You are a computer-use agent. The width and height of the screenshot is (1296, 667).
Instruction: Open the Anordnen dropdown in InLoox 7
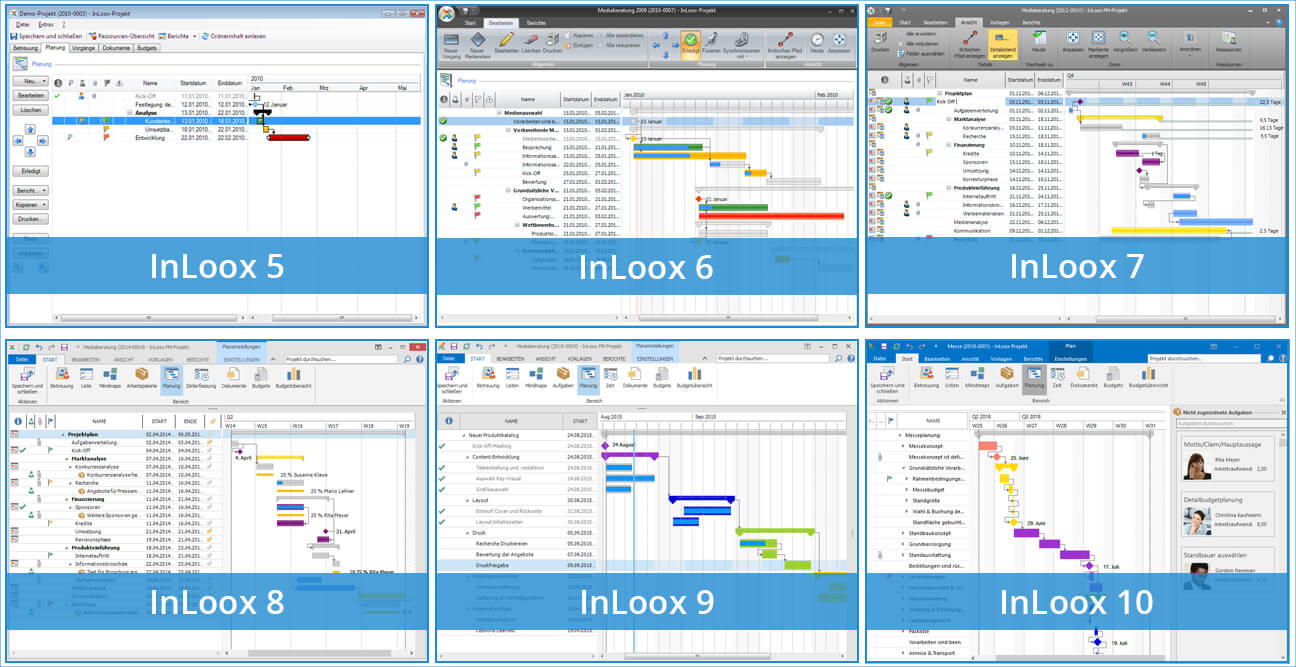[1189, 41]
